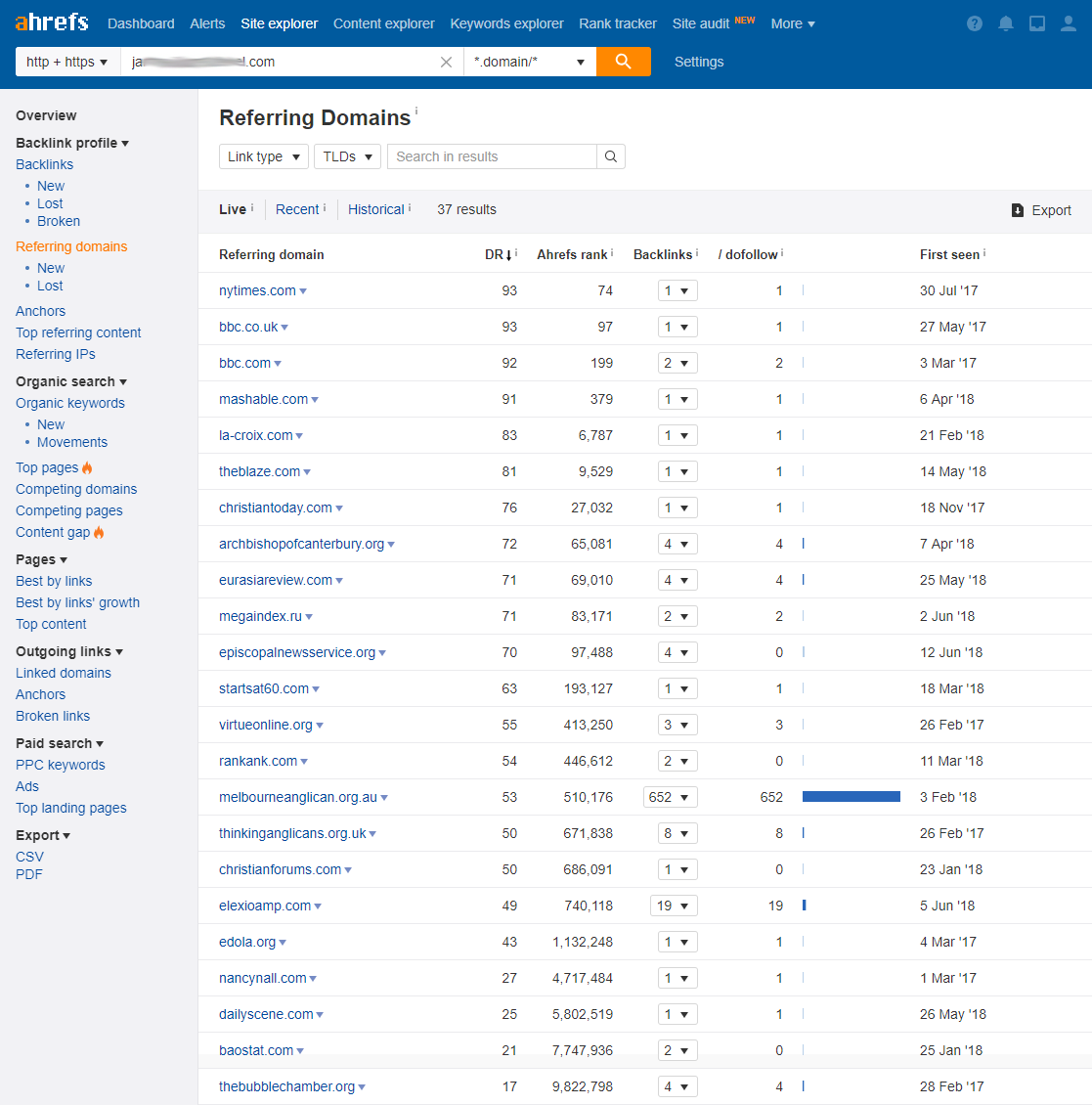1092x1105 pixels.
Task: Click the info icon beside Recent tab
Action: pyautogui.click(x=325, y=207)
